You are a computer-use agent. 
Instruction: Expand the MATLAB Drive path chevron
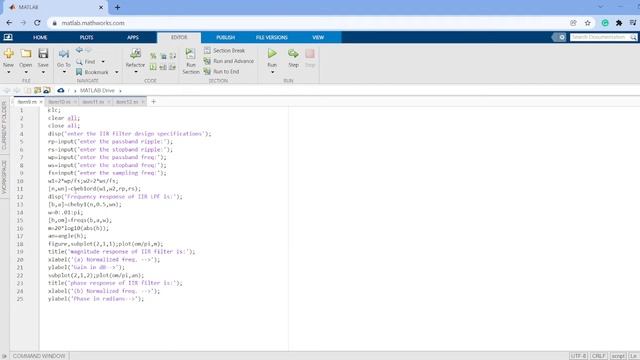pos(120,91)
